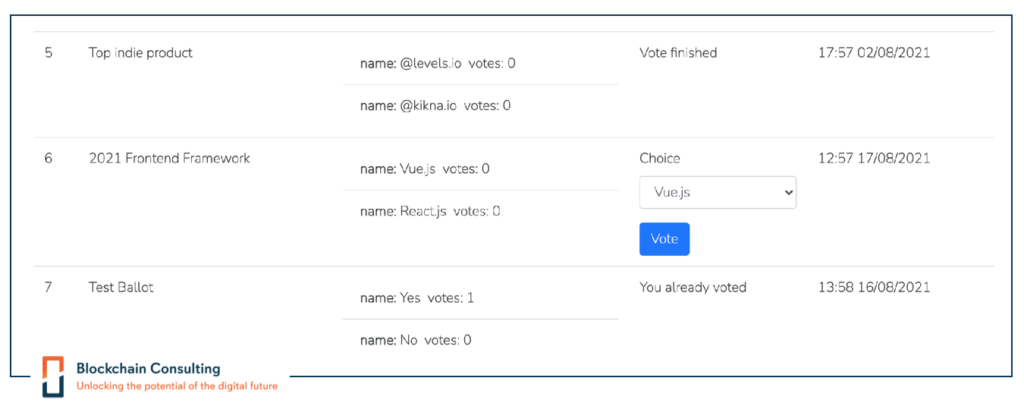This screenshot has height=419, width=1024.
Task: Select the Top indie product ballot title
Action: pyautogui.click(x=140, y=53)
